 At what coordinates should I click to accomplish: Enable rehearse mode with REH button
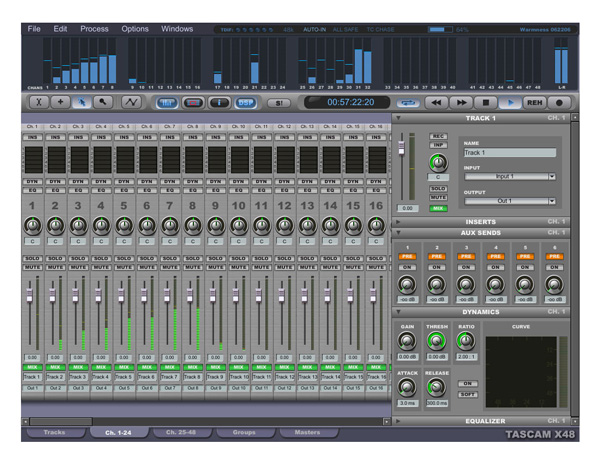535,103
